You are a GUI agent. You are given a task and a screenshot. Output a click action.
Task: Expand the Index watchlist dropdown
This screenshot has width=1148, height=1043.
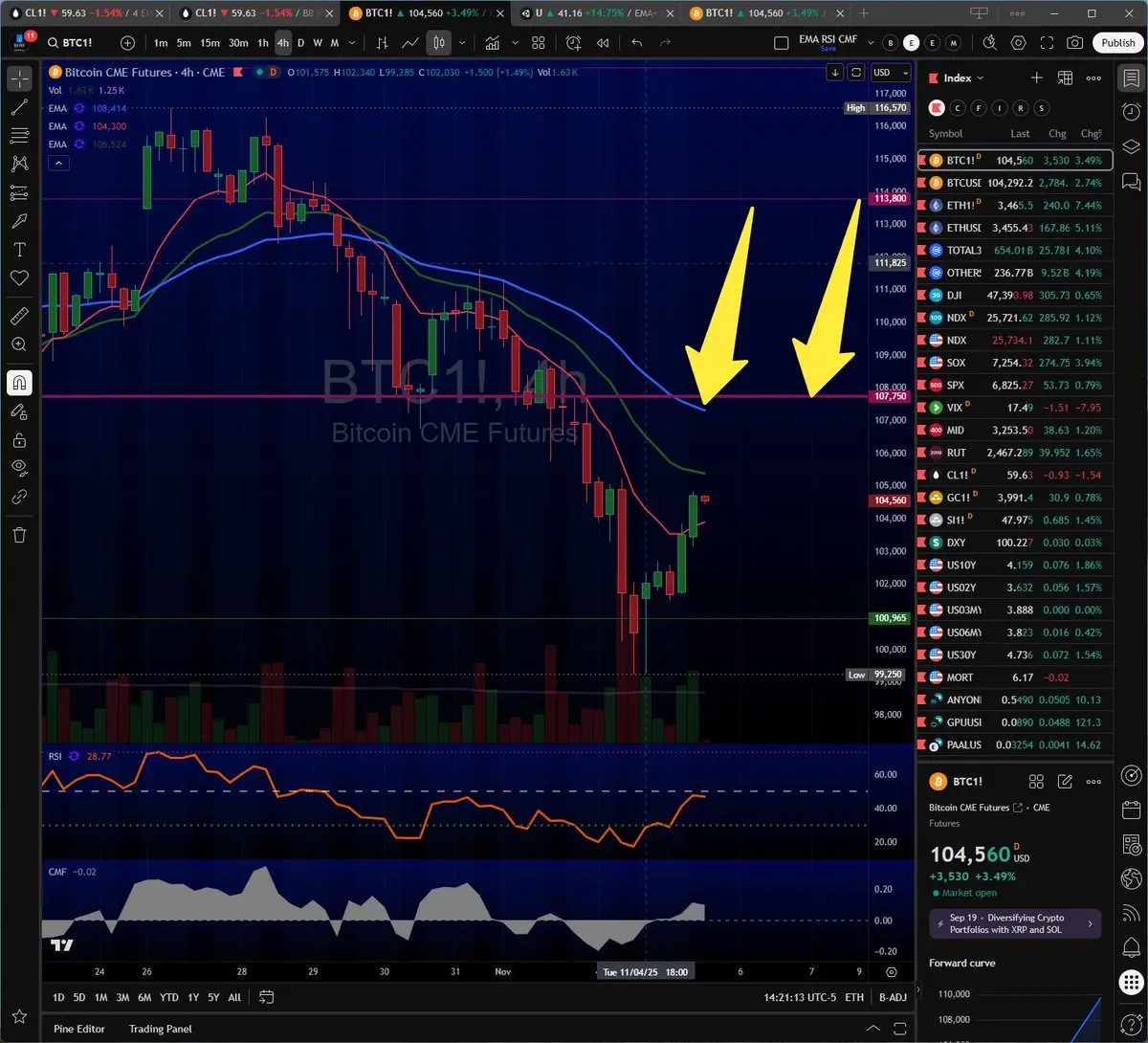(963, 78)
